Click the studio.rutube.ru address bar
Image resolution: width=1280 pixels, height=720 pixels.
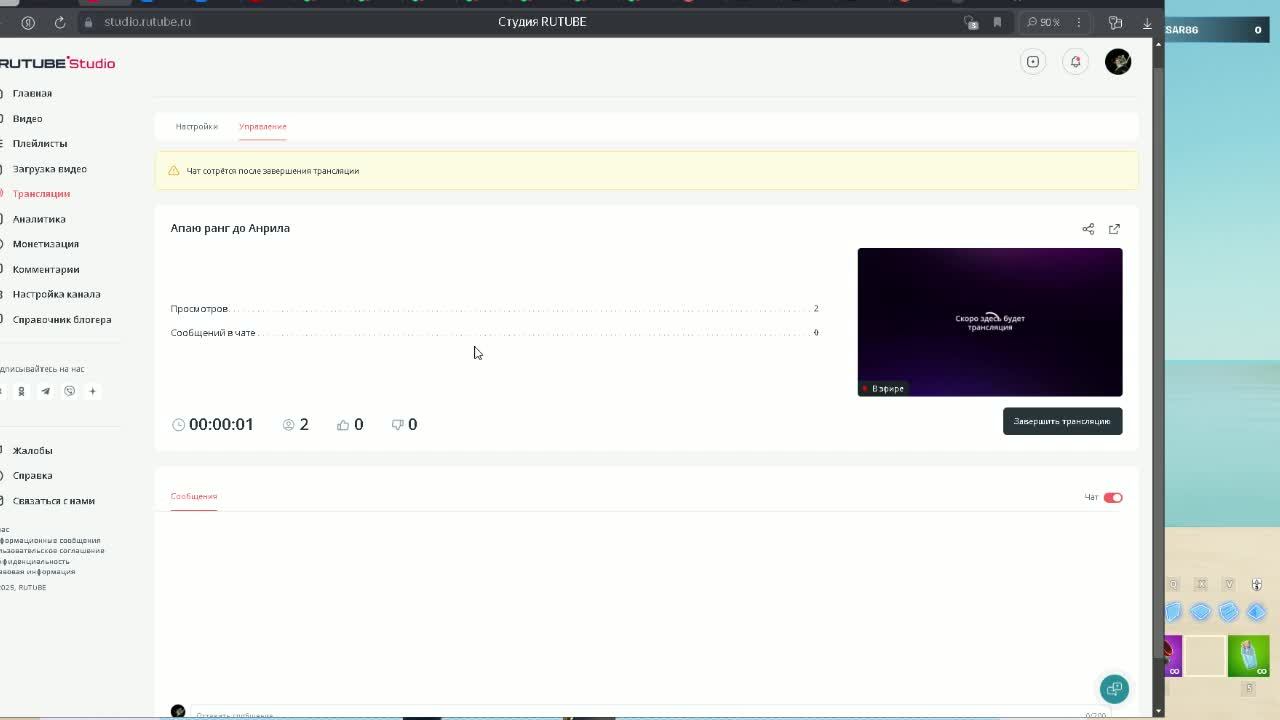coord(147,22)
